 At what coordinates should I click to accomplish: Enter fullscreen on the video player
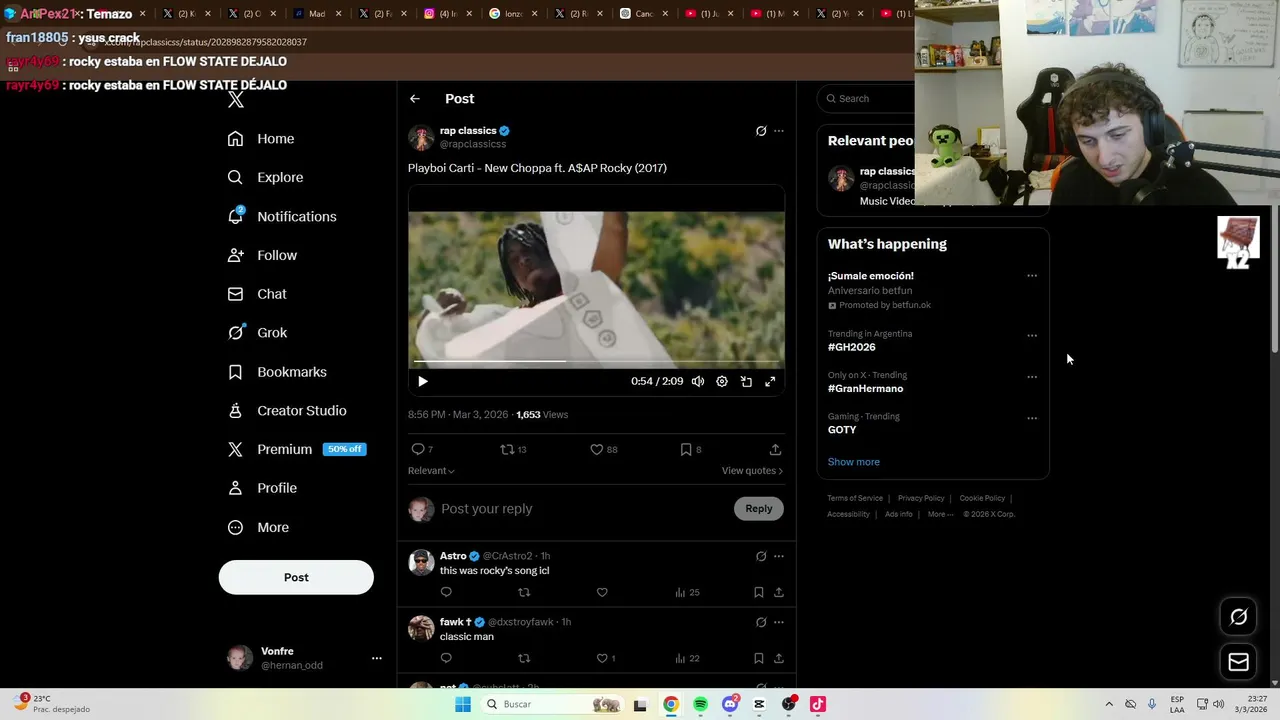(x=770, y=381)
